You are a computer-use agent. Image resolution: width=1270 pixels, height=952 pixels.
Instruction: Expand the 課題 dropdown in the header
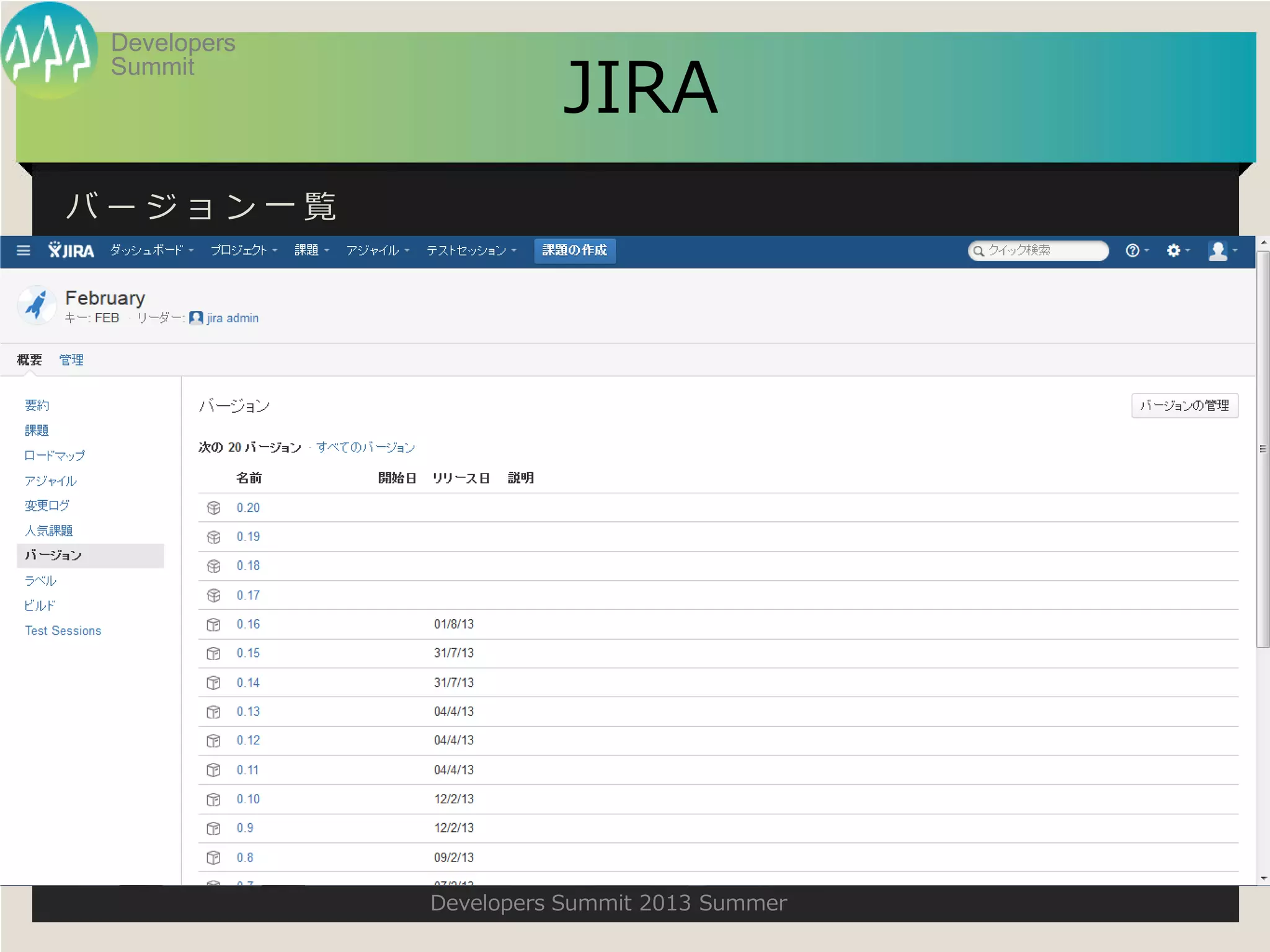311,250
